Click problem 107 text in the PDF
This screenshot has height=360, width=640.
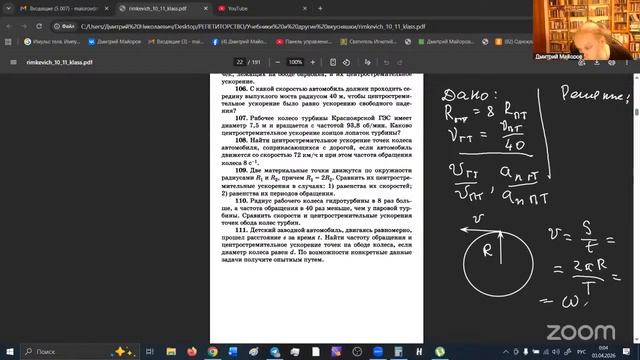tap(317, 125)
